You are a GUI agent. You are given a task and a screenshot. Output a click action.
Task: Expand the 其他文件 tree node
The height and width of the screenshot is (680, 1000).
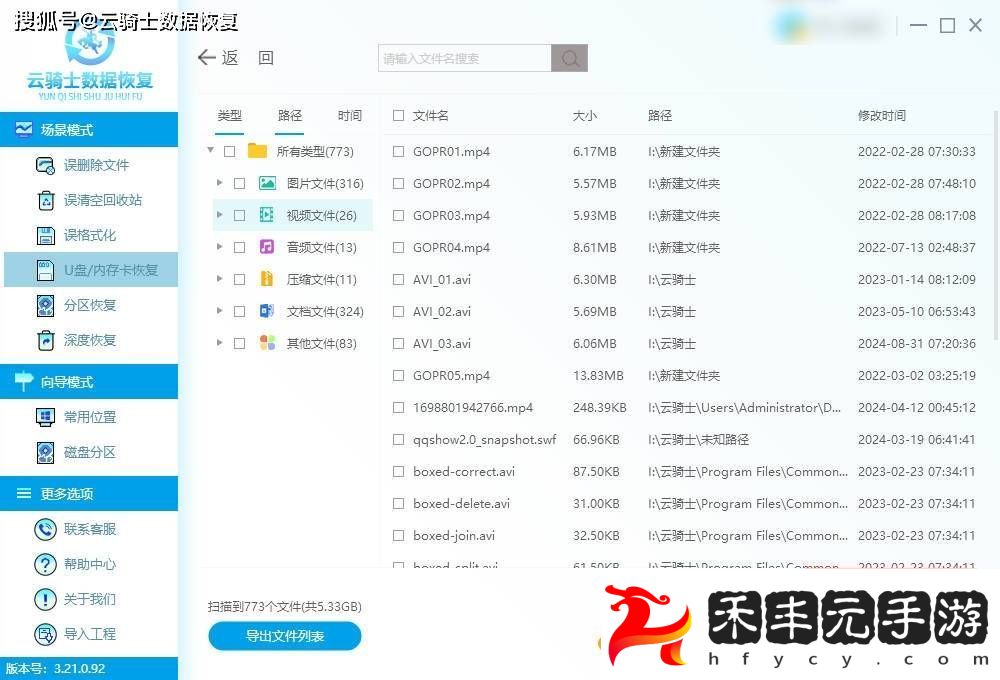tap(219, 343)
